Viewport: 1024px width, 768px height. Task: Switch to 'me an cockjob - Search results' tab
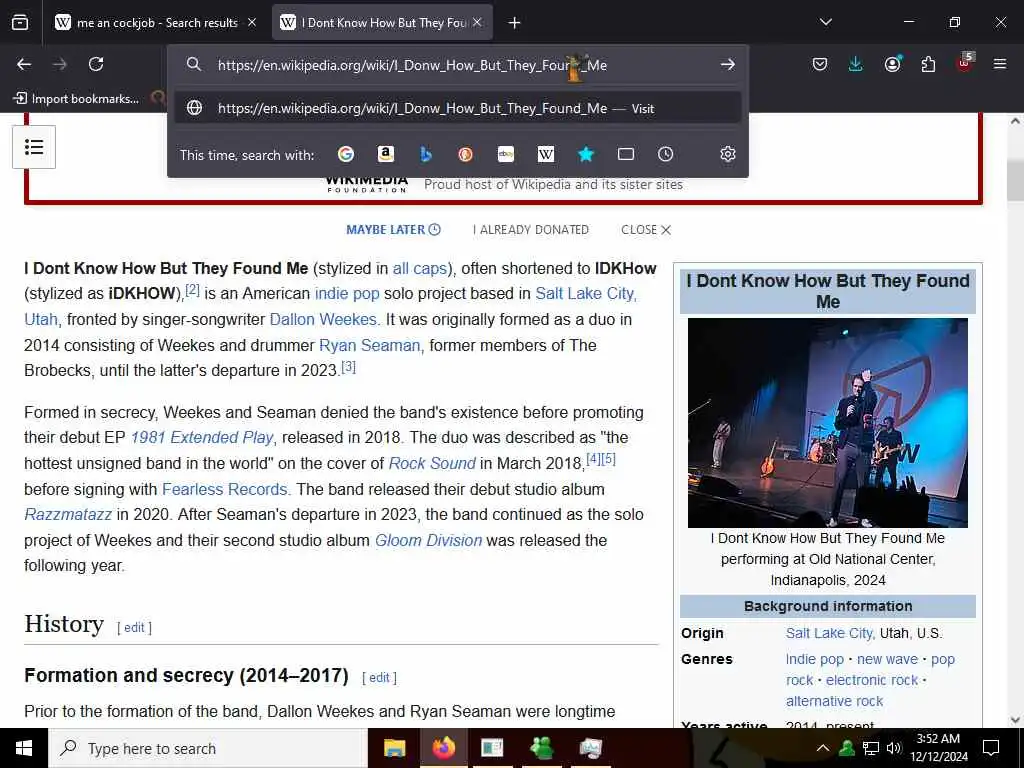pos(157,23)
